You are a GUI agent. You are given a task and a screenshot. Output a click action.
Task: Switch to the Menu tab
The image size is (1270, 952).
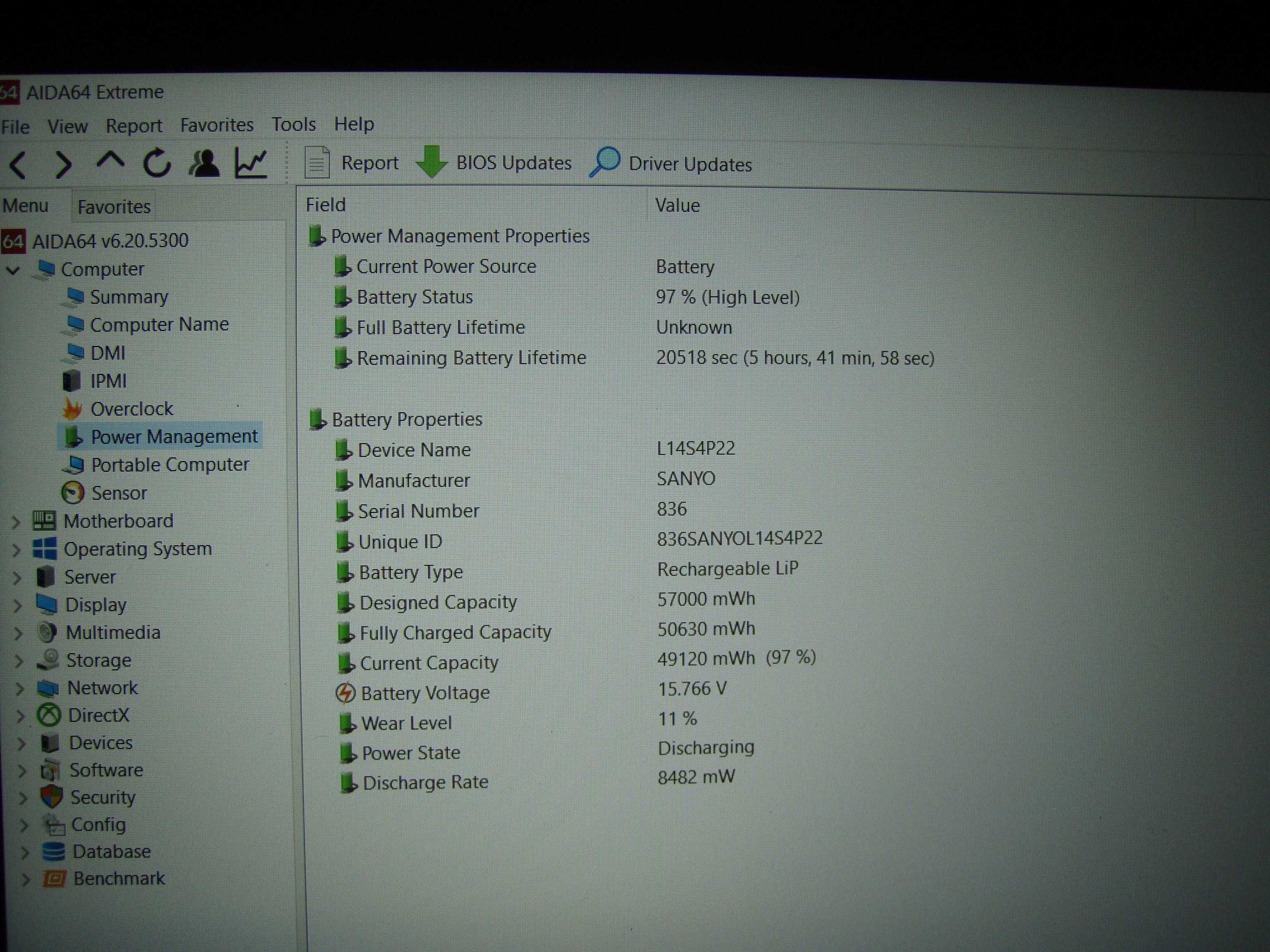25,205
